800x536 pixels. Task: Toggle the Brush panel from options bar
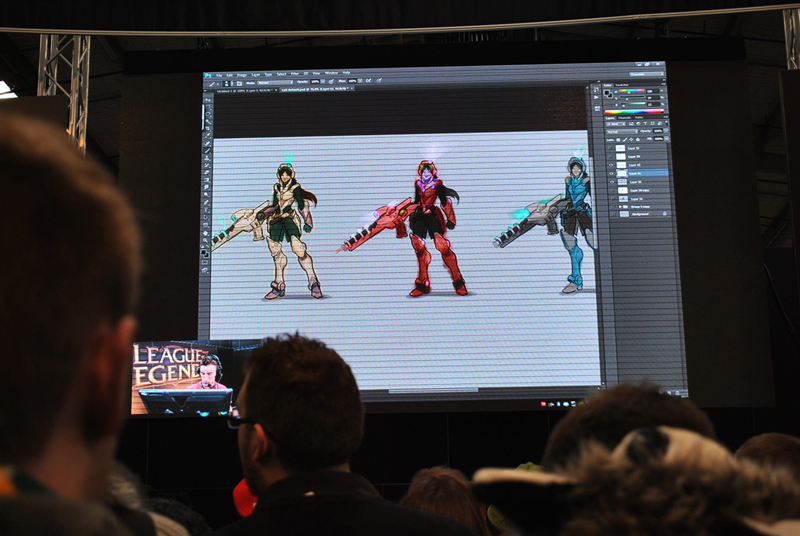coord(239,83)
